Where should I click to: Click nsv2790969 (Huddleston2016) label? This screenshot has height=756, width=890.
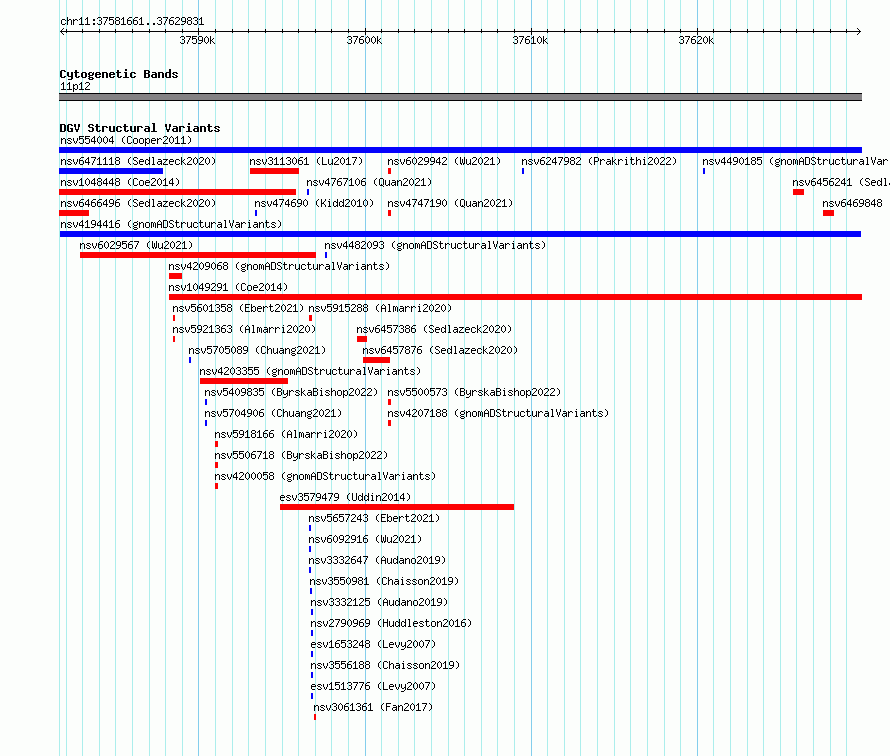[x=391, y=623]
